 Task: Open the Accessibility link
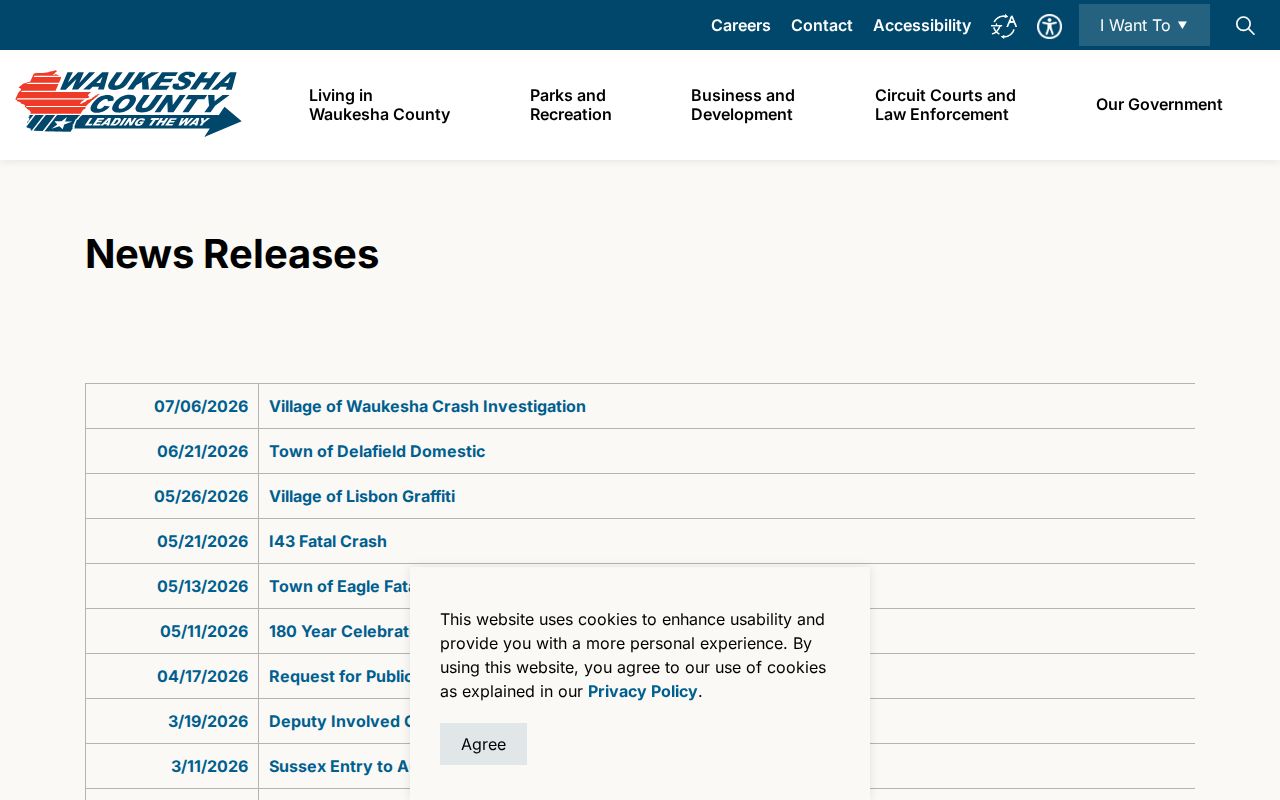tap(922, 25)
